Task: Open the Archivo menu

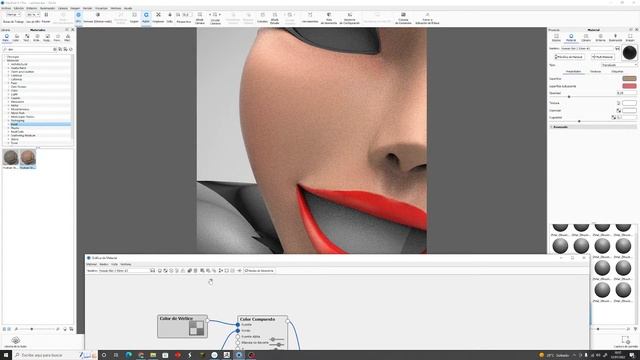Action: pyautogui.click(x=6, y=8)
